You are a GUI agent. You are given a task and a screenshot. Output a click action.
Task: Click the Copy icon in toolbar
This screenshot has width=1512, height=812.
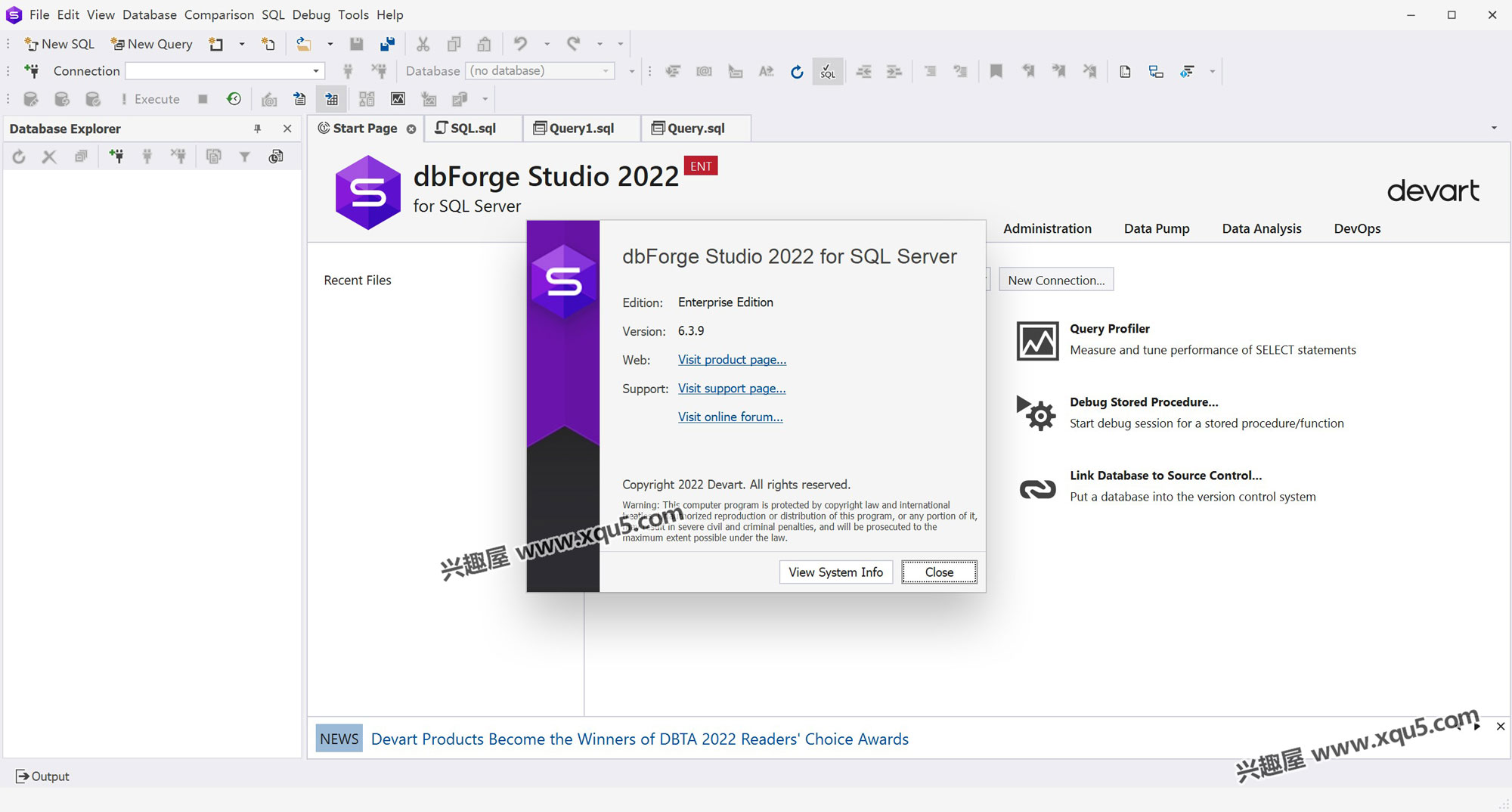(x=454, y=44)
